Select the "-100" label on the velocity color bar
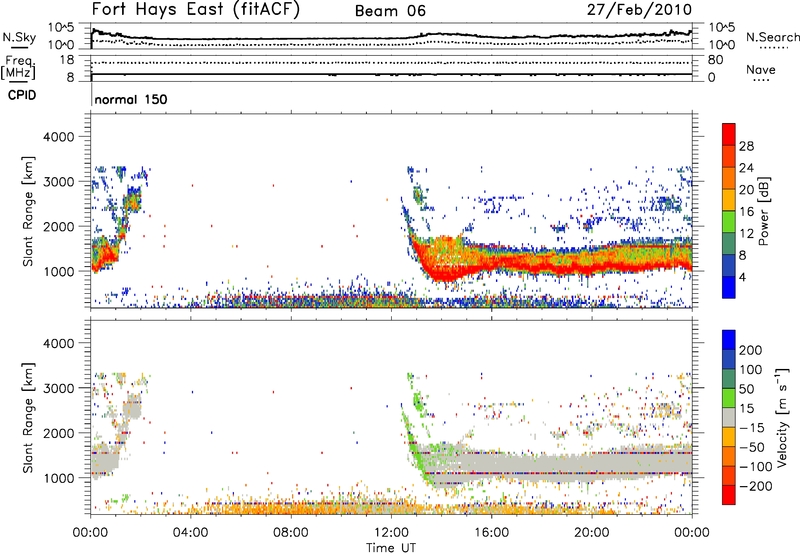Screen dimensions: 800x554 pos(756,467)
